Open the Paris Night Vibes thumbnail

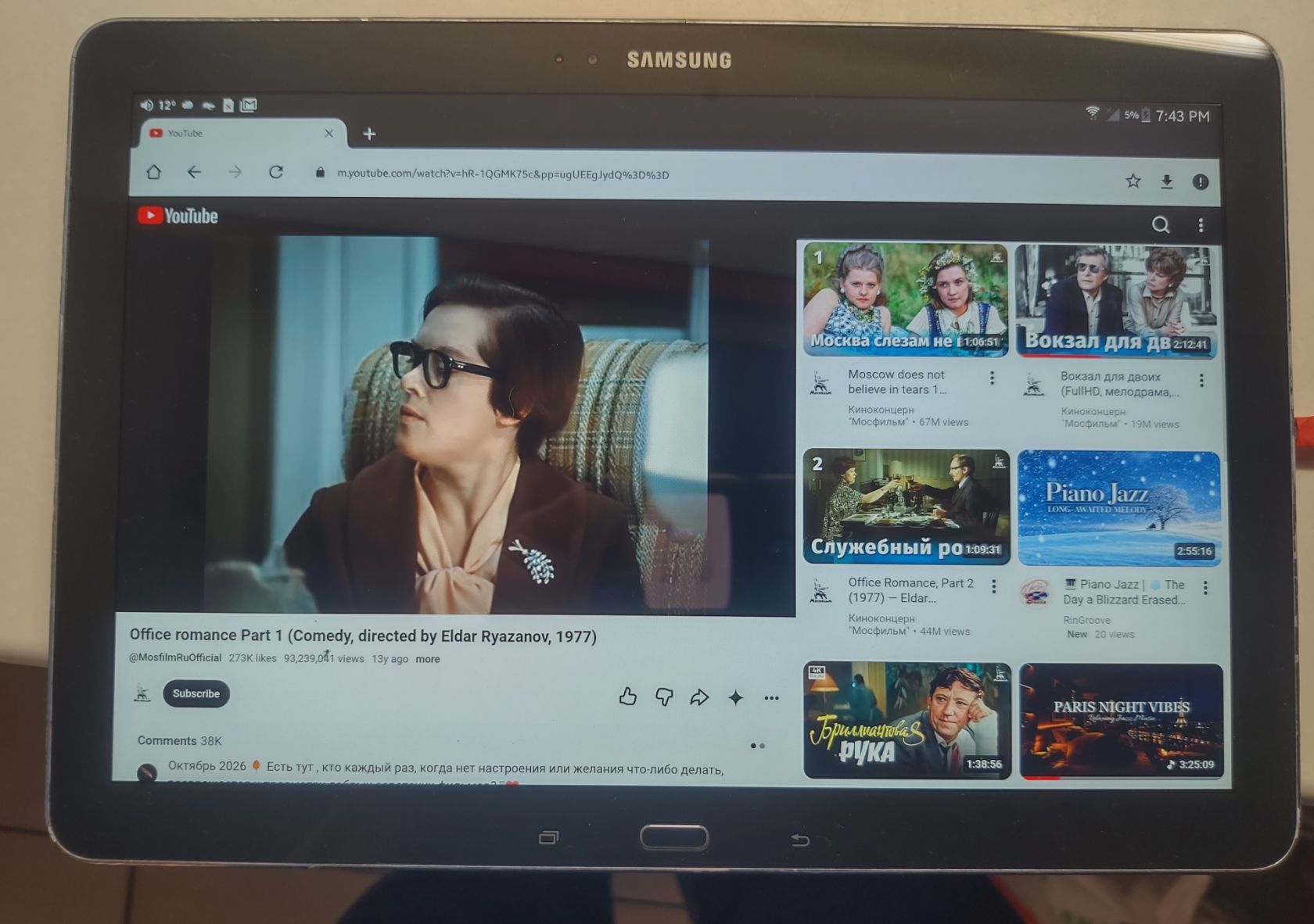tap(1122, 722)
